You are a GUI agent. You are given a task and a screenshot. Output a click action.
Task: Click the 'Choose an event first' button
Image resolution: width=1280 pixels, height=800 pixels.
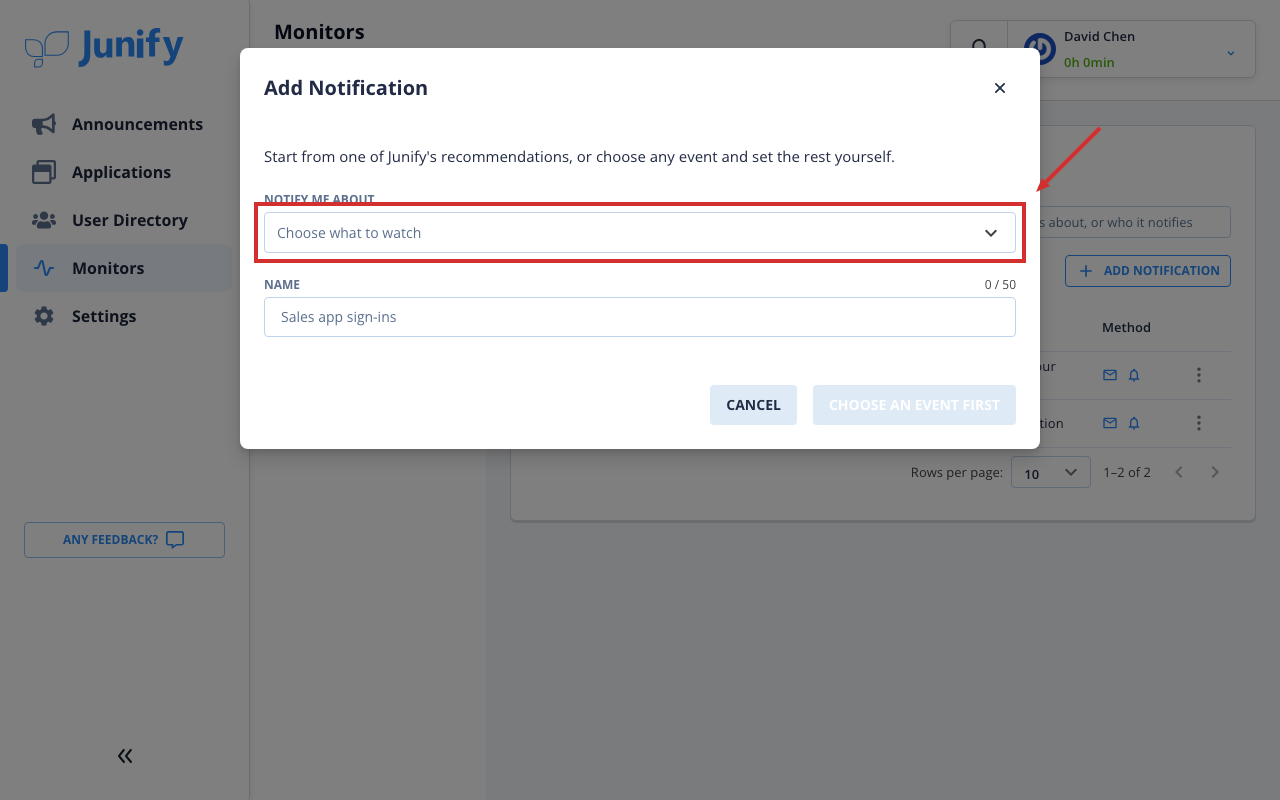[x=914, y=405]
